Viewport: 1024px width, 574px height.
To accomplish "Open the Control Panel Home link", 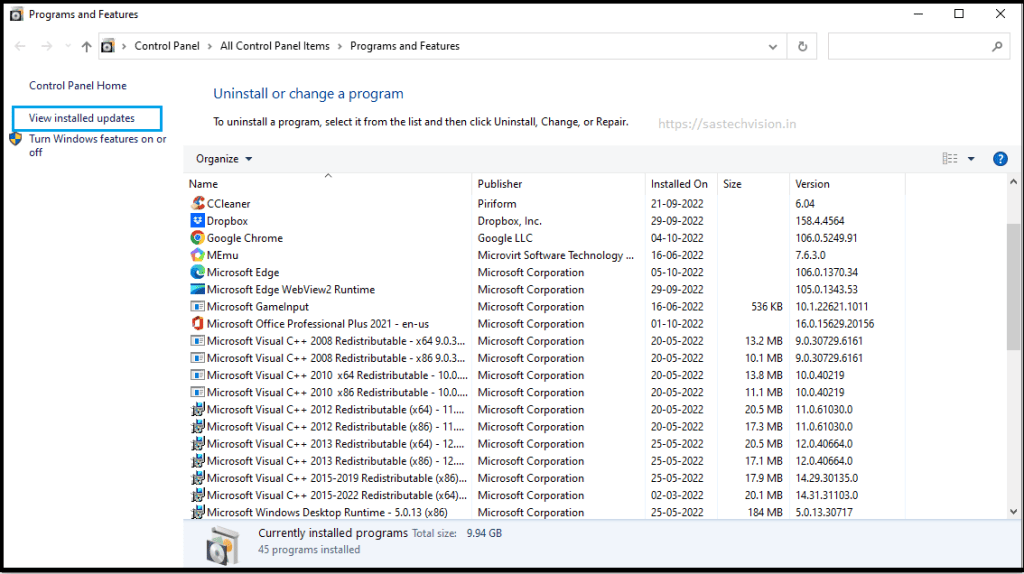I will pos(78,86).
